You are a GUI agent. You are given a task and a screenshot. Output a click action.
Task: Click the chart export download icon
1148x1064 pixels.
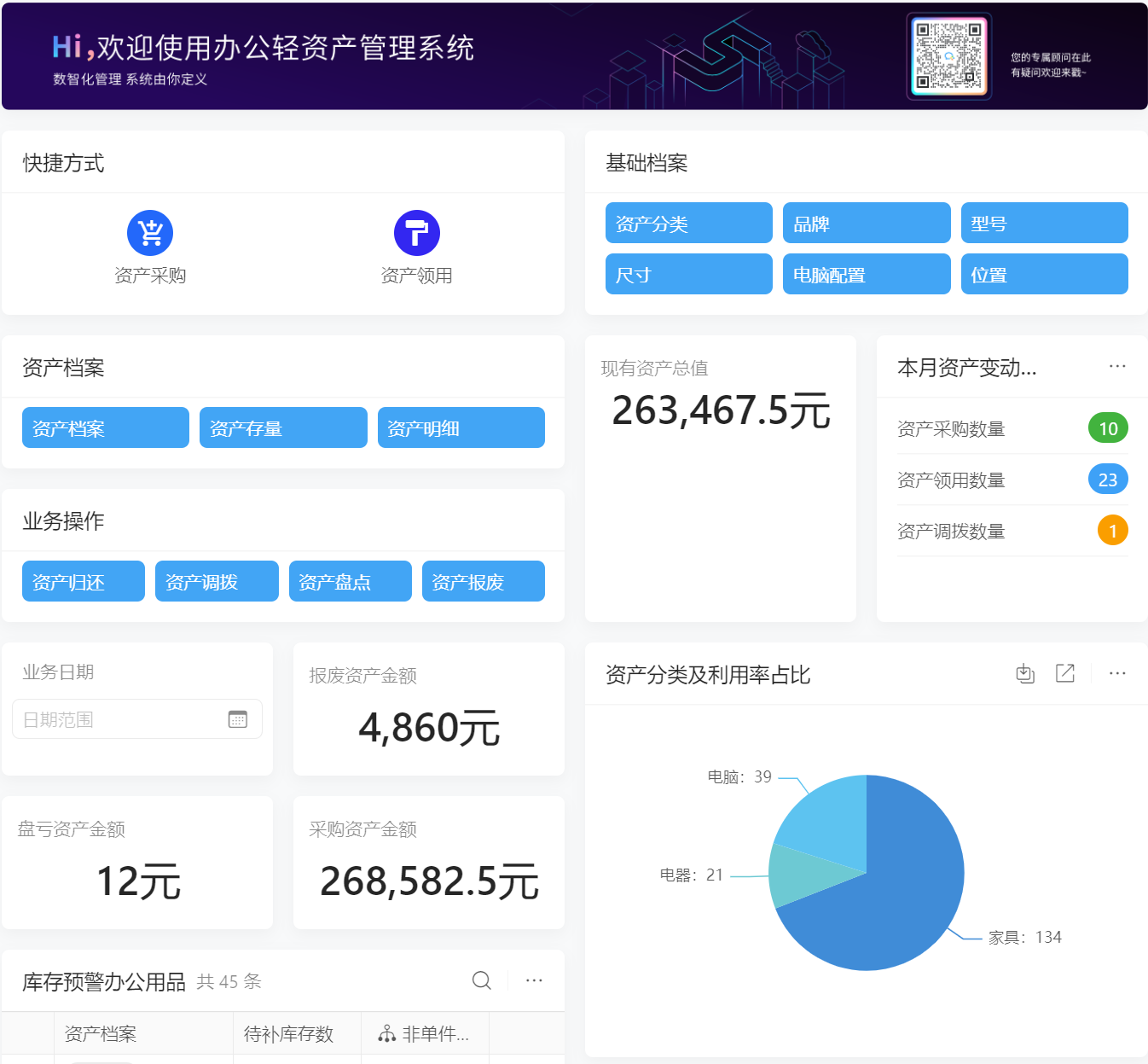[1024, 673]
